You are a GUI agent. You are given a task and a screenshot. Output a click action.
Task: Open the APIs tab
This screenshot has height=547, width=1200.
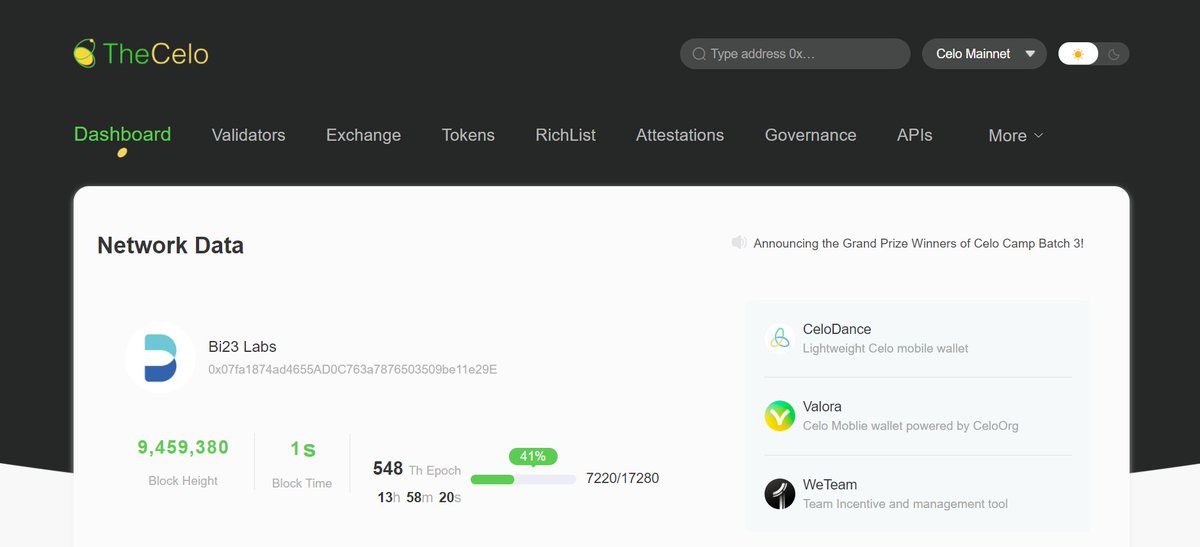[x=914, y=135]
